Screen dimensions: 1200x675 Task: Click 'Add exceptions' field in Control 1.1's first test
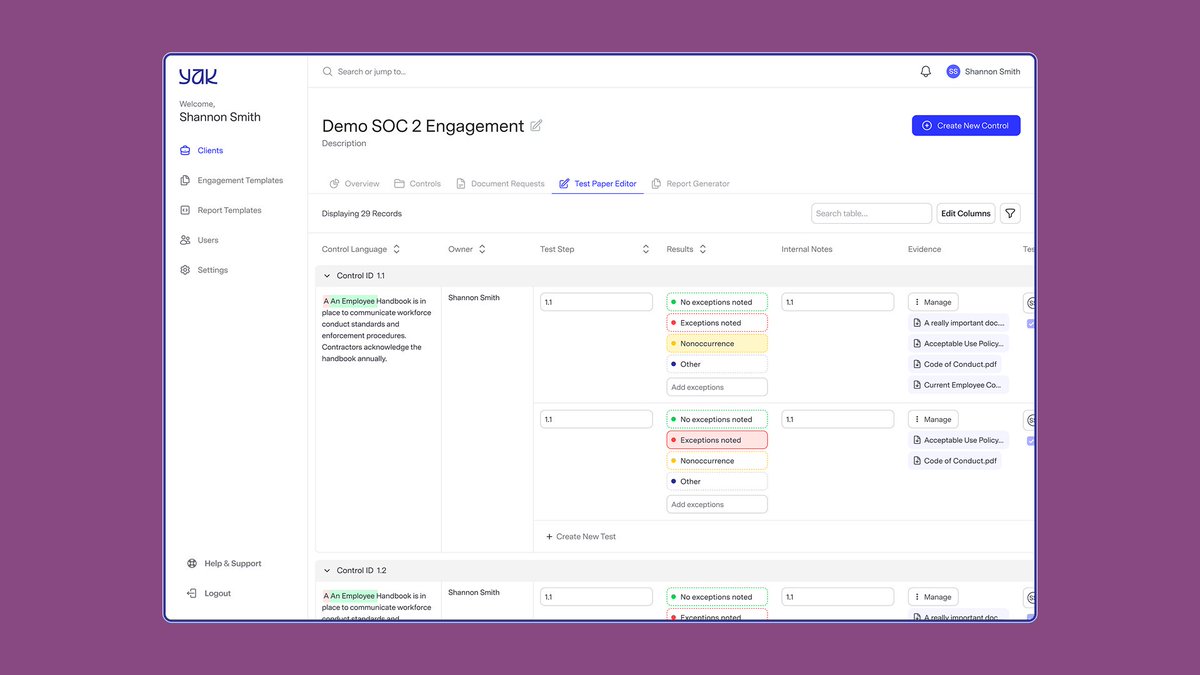click(x=717, y=387)
